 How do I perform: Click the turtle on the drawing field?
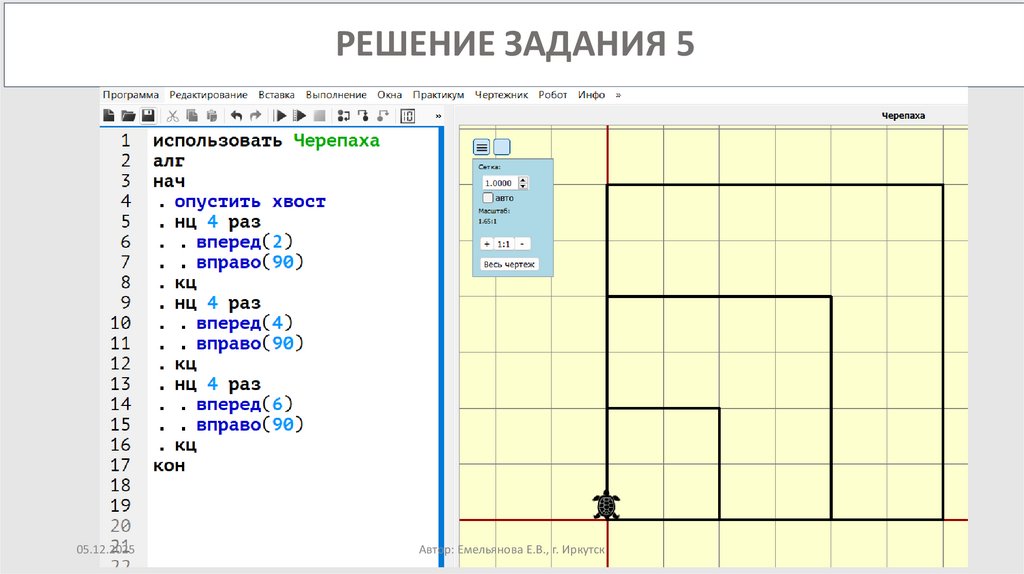tap(606, 505)
